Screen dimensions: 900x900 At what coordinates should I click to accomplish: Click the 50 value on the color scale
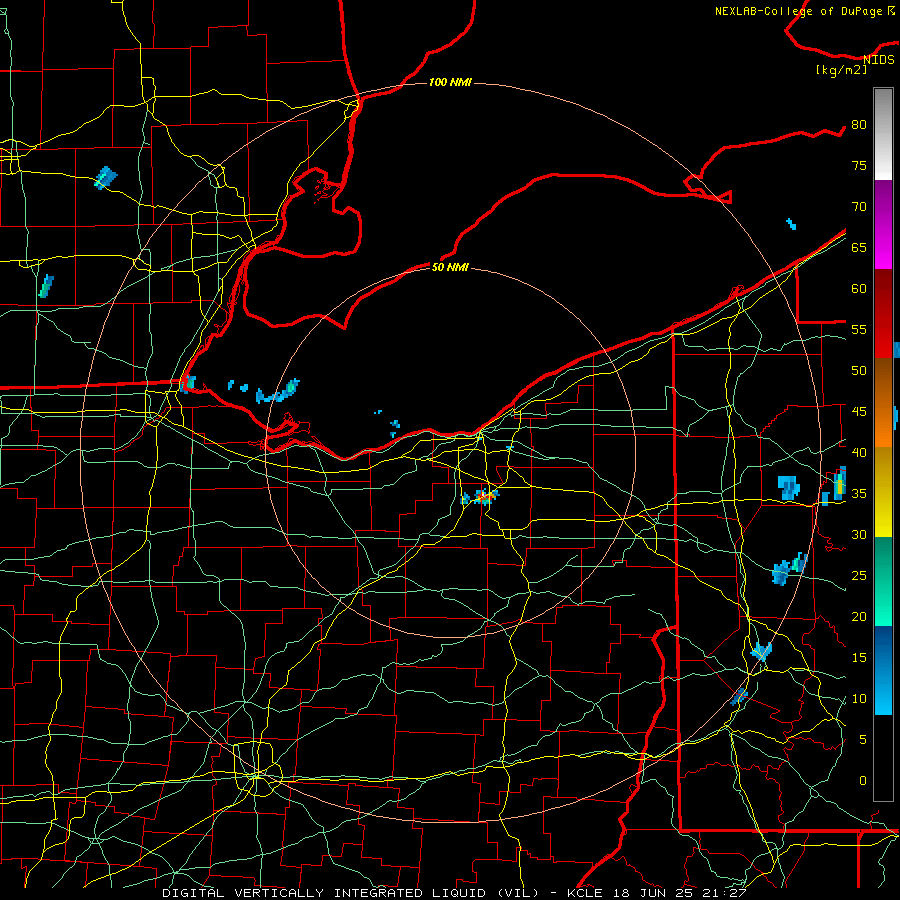point(859,370)
